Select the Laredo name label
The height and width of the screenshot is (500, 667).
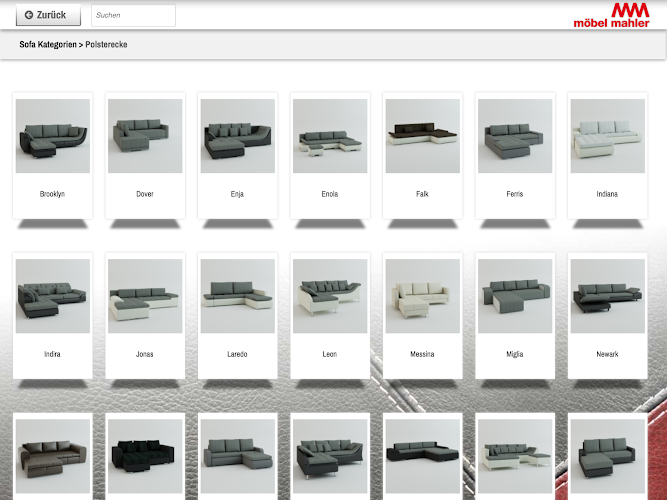[237, 354]
